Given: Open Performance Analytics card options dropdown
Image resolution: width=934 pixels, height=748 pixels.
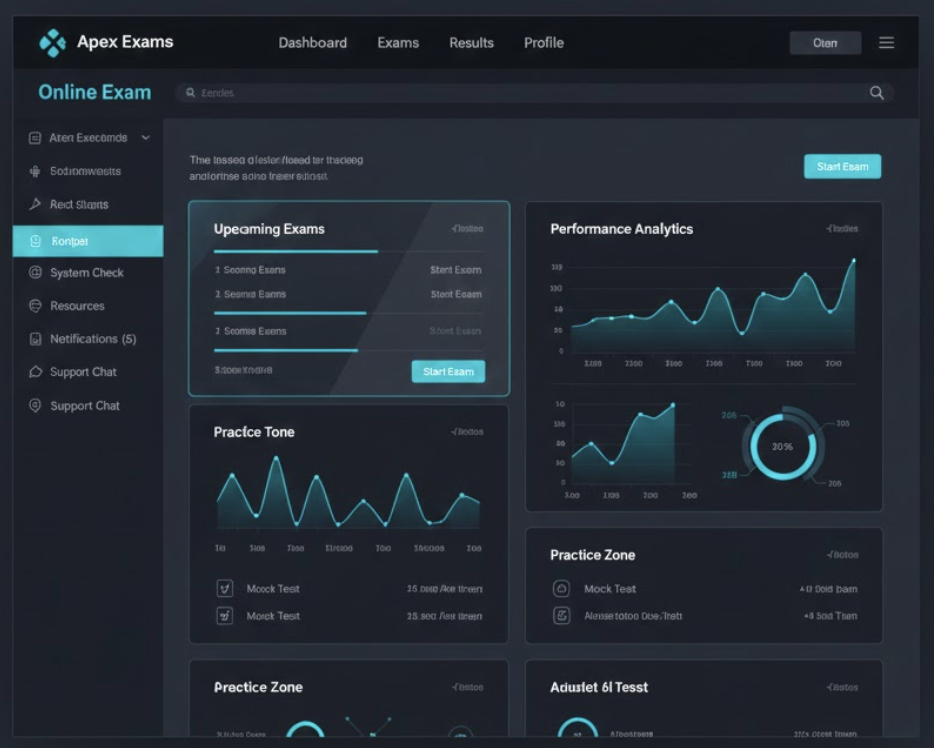Looking at the screenshot, I should (842, 229).
